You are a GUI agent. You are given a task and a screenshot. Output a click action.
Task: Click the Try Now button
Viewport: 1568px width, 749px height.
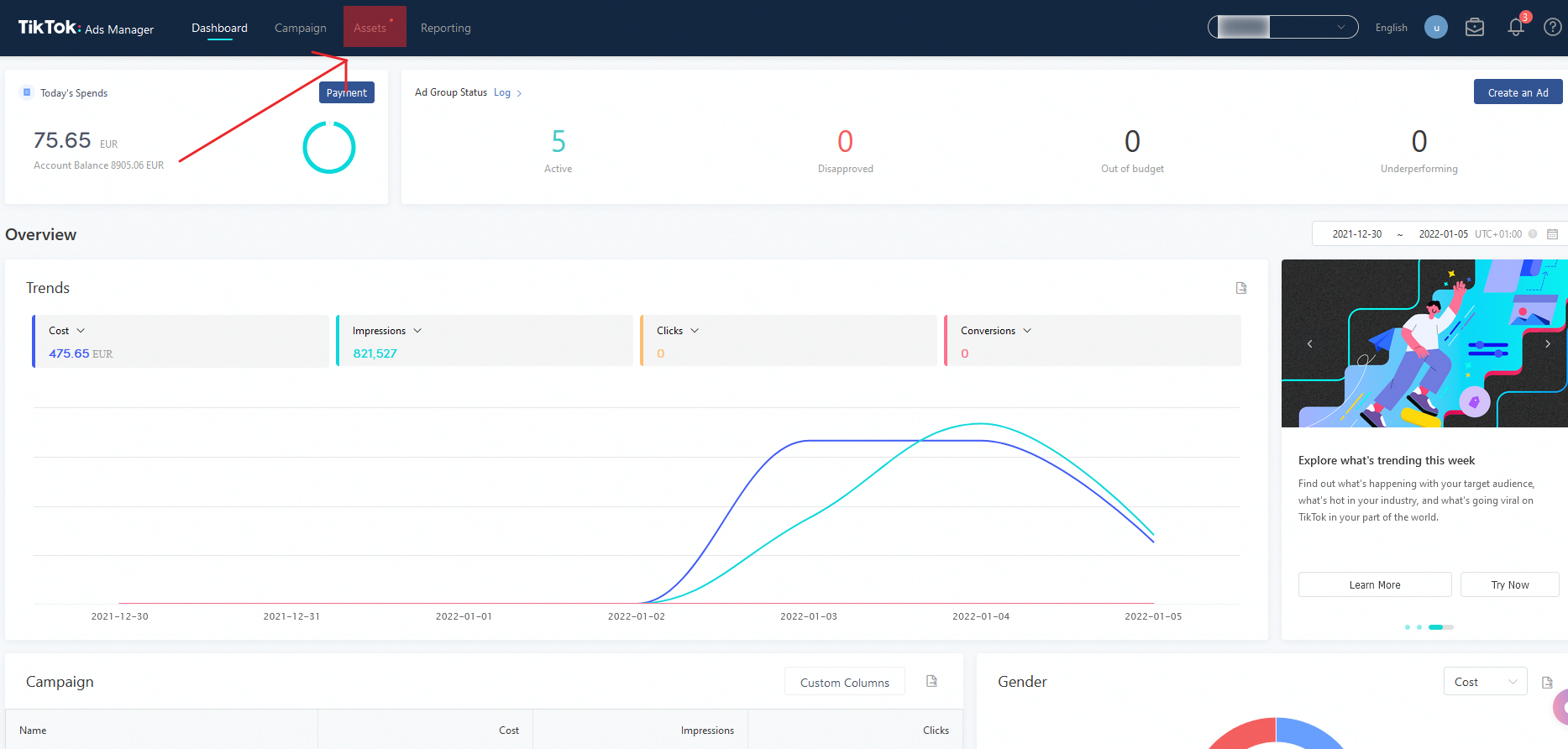click(x=1509, y=584)
